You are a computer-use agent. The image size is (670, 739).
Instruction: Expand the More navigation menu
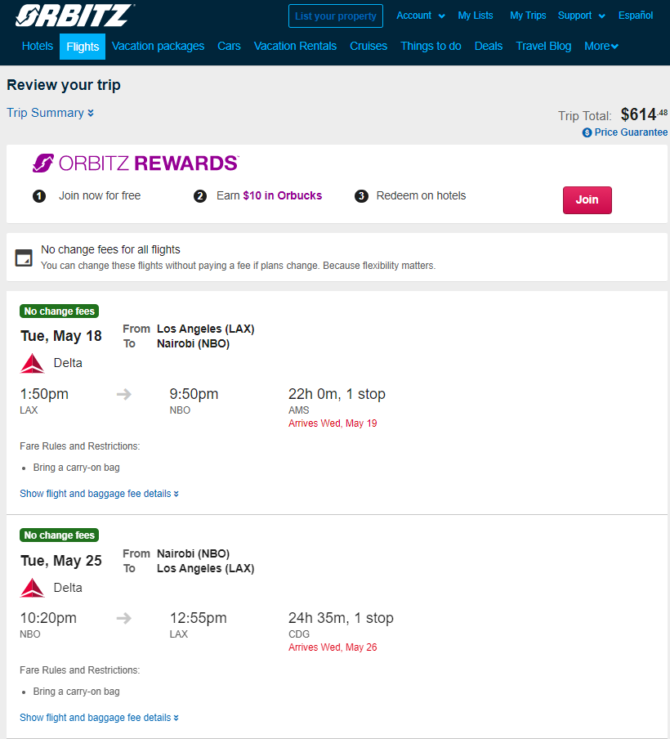click(x=601, y=46)
